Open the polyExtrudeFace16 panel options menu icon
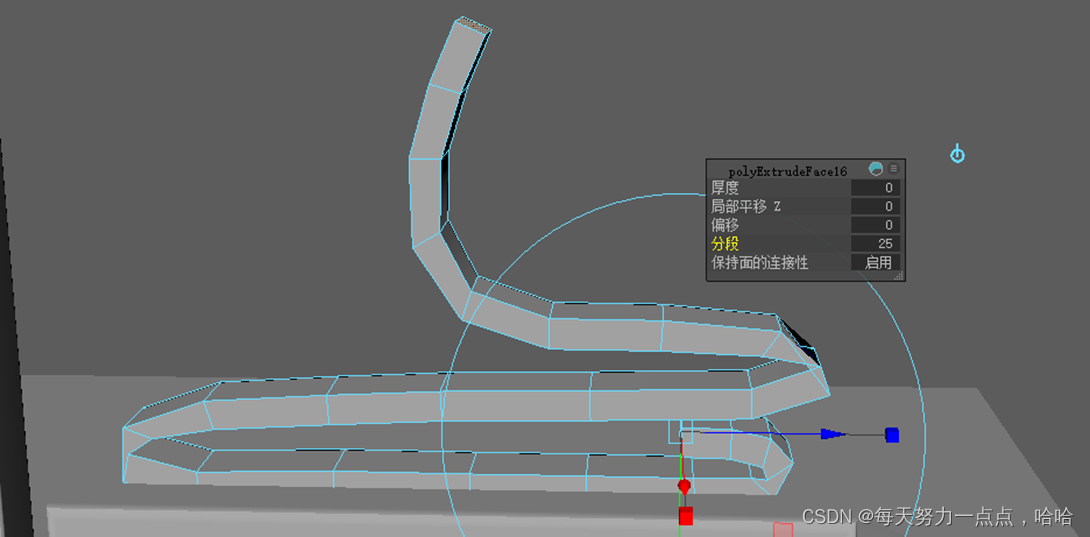Viewport: 1090px width, 537px height. [x=894, y=169]
